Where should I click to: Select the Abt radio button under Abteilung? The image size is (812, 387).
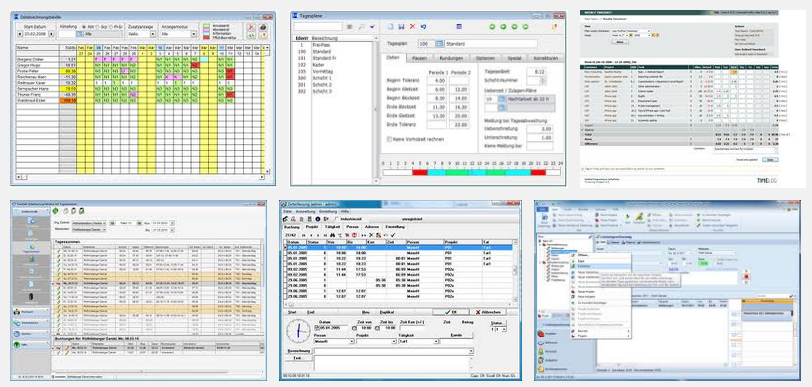pos(84,26)
